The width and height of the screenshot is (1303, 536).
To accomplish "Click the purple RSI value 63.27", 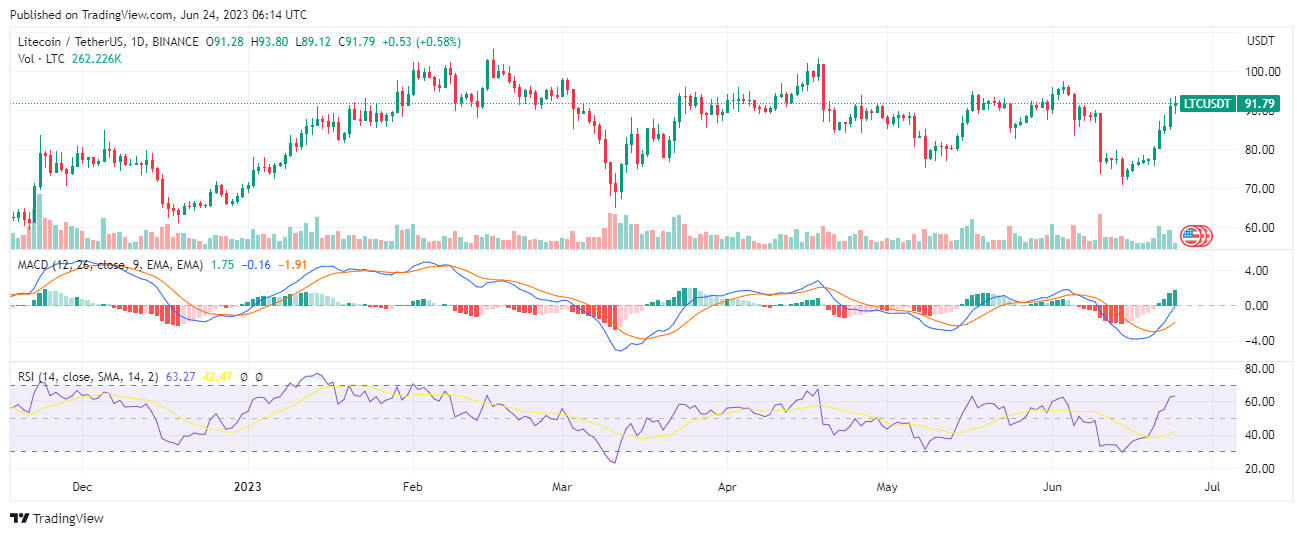I will (183, 377).
